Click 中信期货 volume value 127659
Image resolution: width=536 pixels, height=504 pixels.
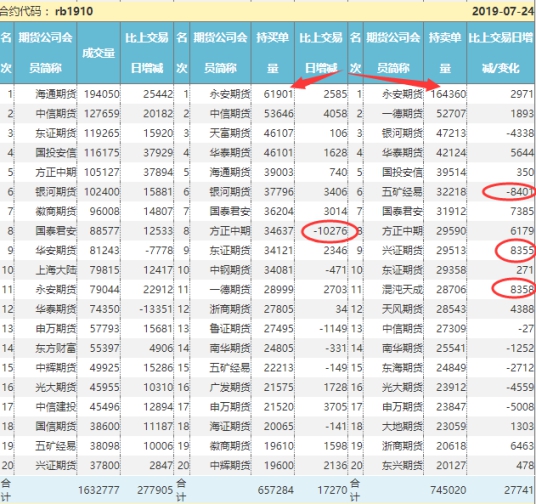[x=102, y=114]
